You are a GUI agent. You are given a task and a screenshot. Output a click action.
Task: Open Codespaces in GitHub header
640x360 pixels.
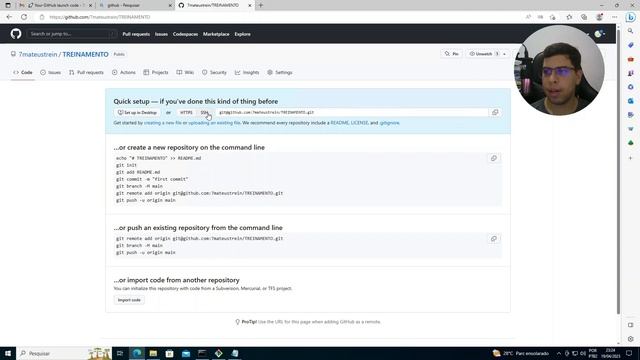click(185, 34)
